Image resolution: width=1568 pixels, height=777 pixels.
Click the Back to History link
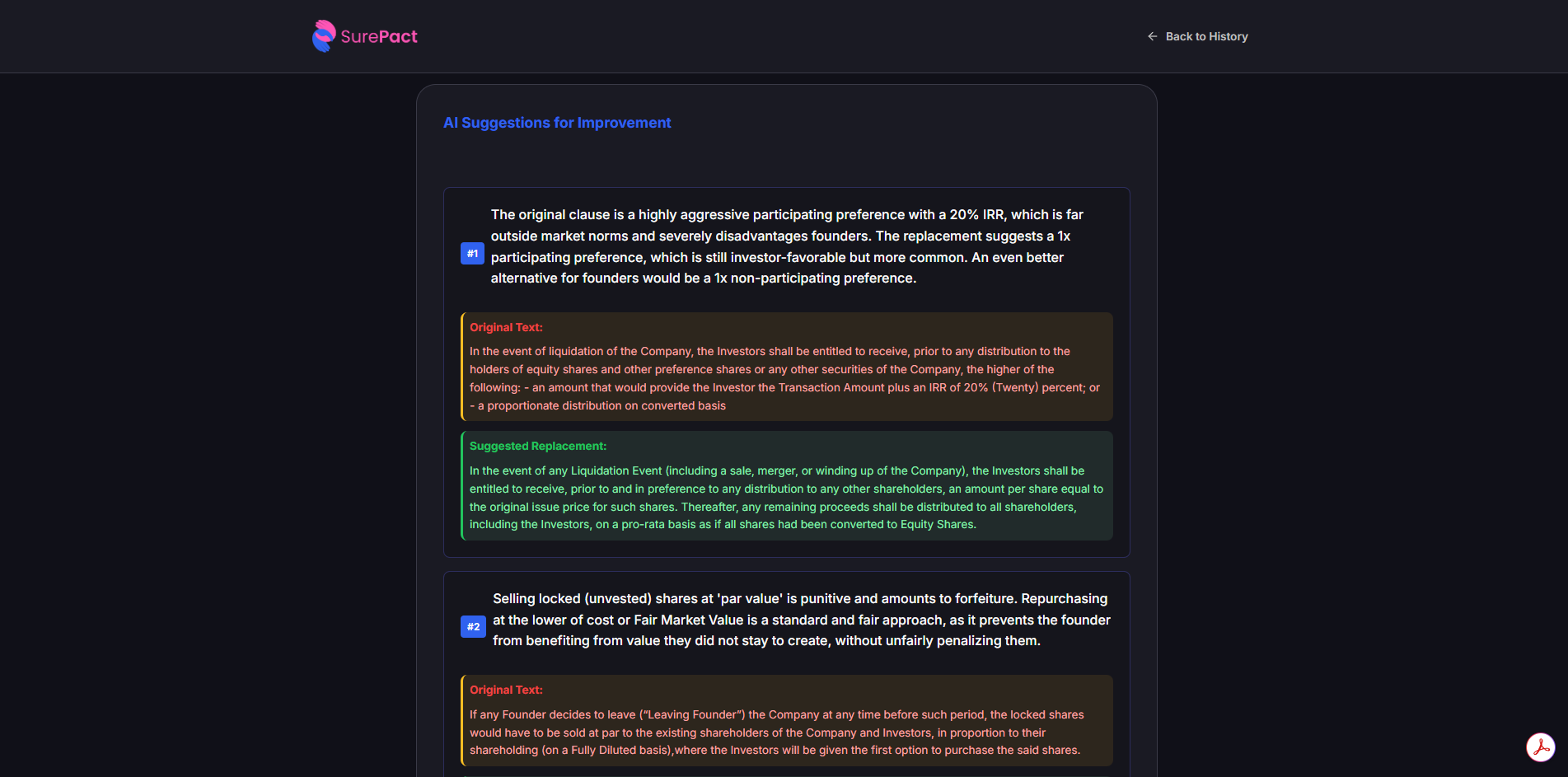[1206, 36]
